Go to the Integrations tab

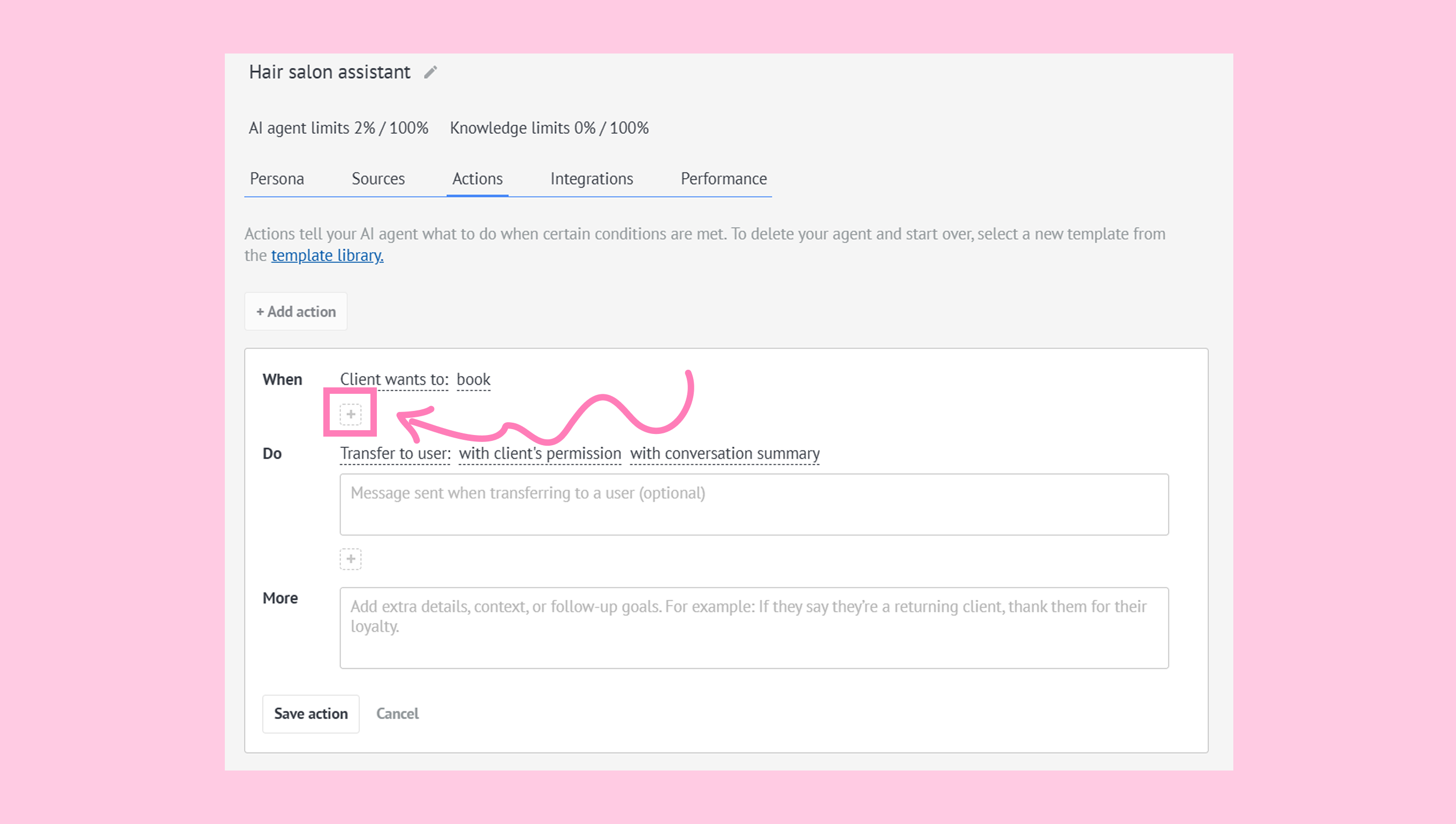tap(591, 179)
